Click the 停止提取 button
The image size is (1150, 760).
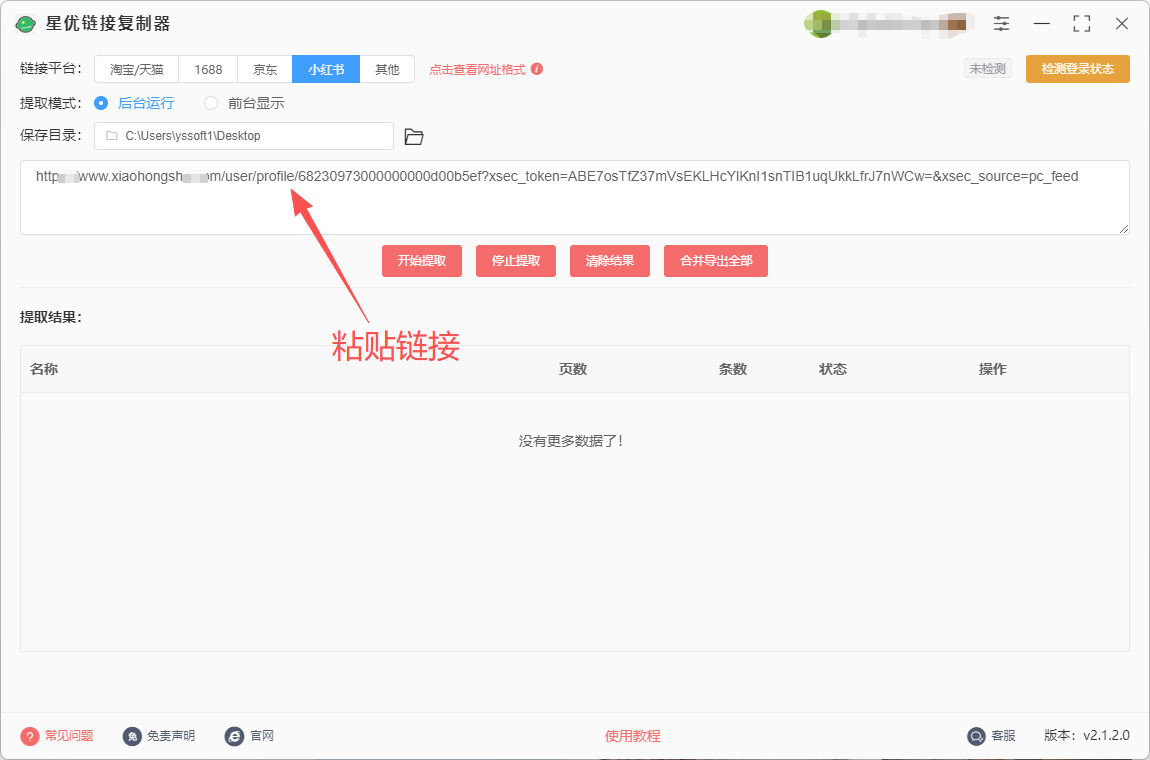point(516,261)
